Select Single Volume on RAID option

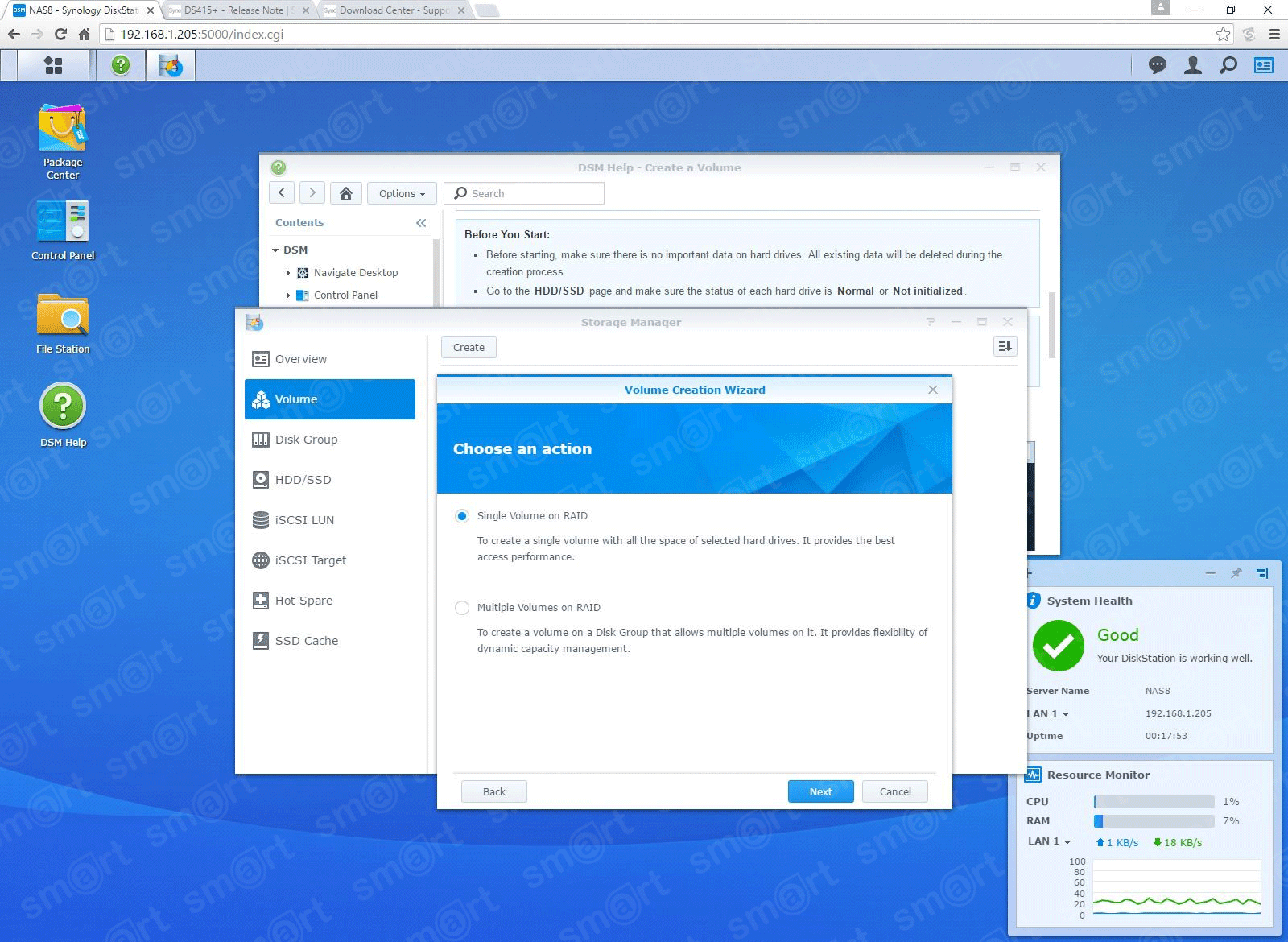point(462,516)
